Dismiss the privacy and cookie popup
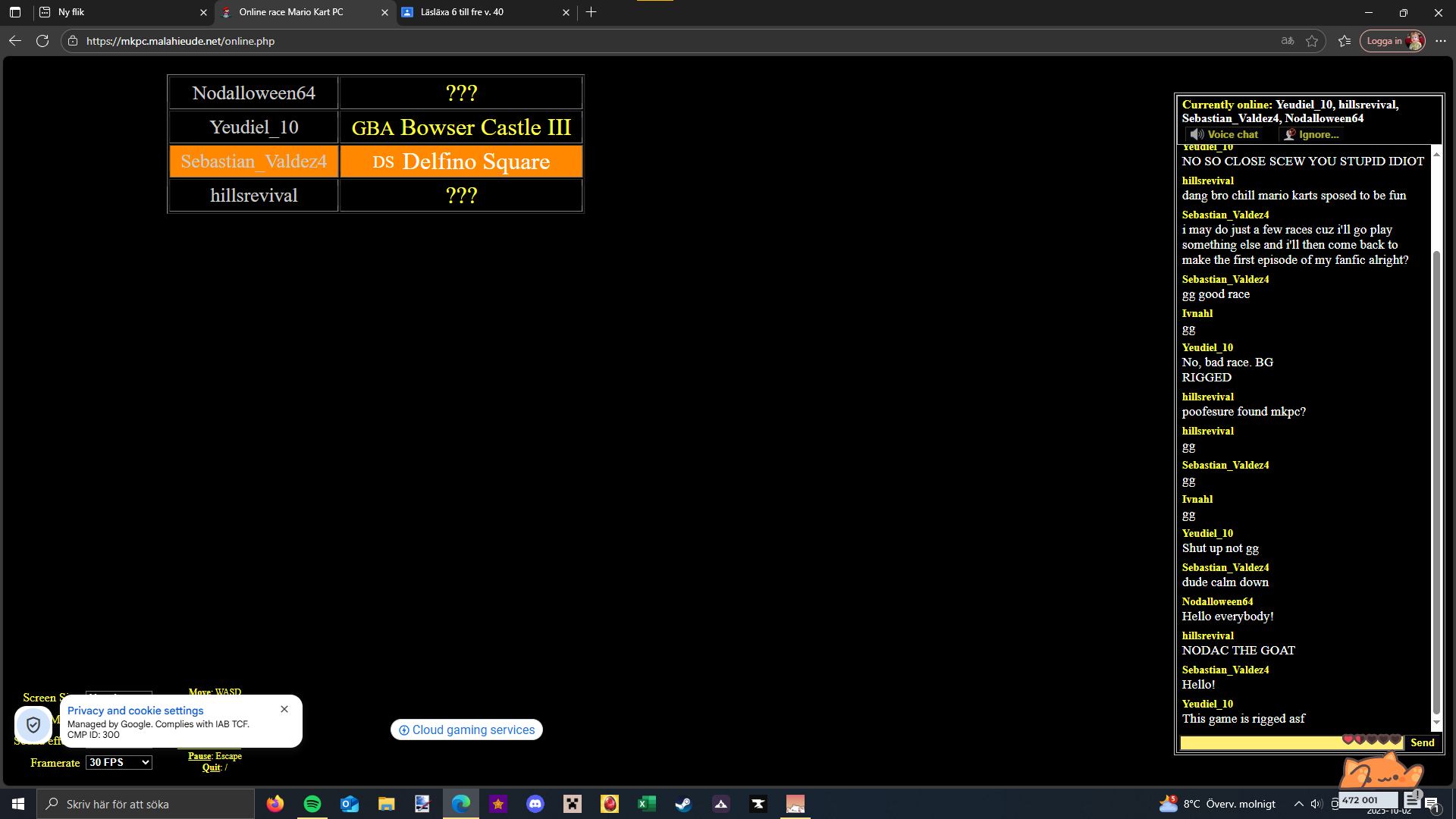Viewport: 1456px width, 819px height. pyautogui.click(x=284, y=709)
